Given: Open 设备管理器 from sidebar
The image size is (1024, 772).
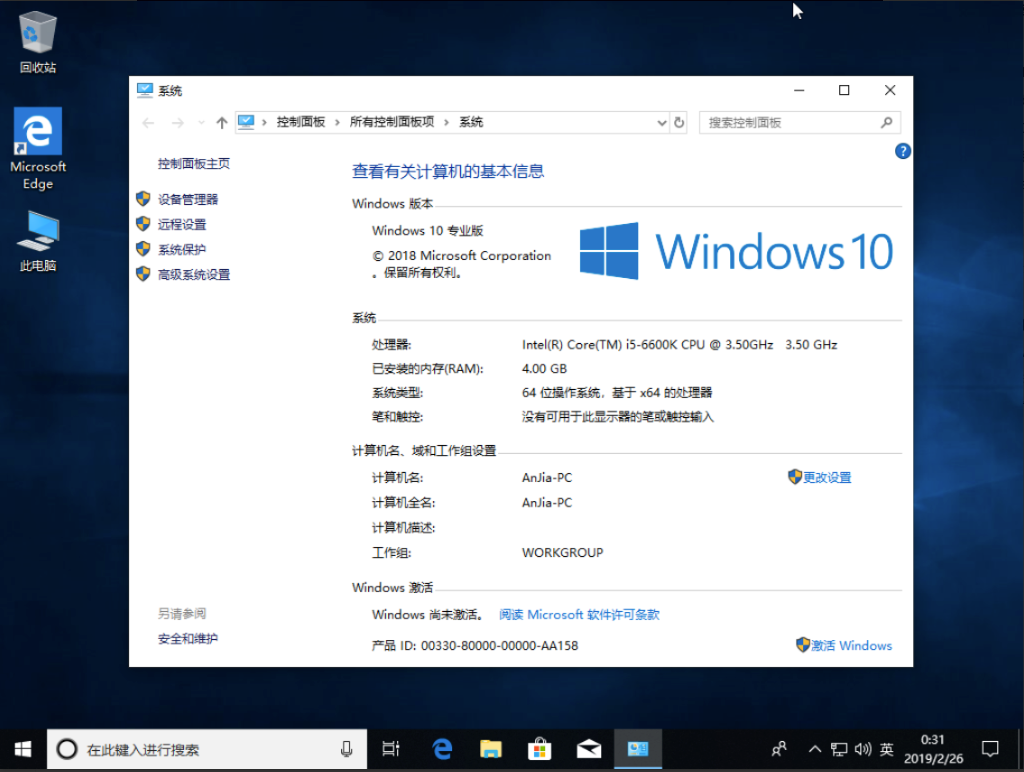Looking at the screenshot, I should [x=187, y=199].
